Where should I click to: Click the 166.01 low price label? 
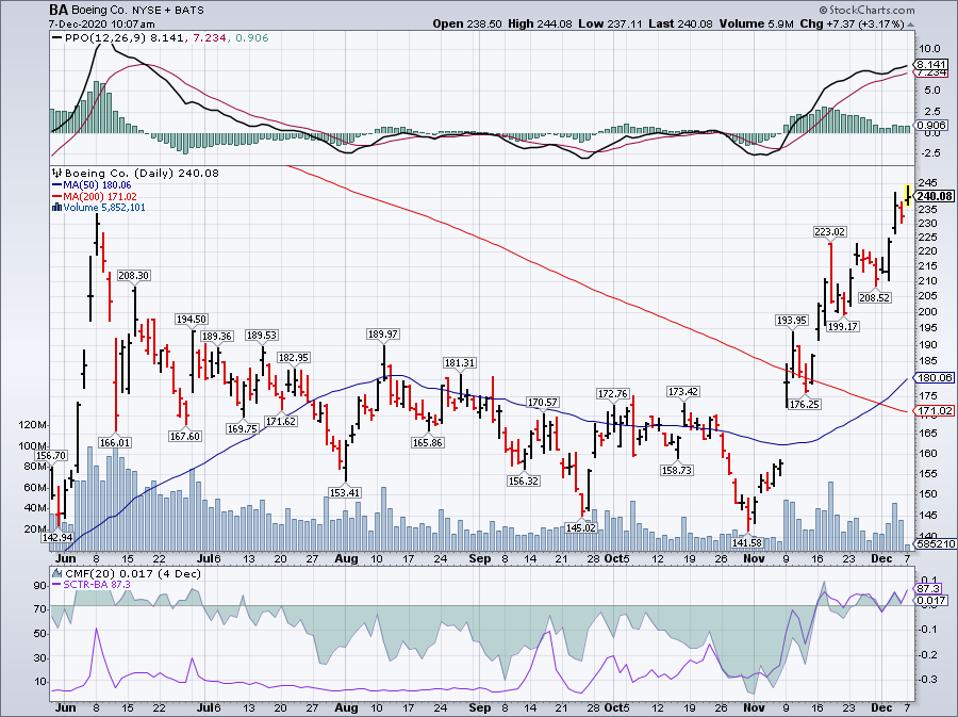[115, 443]
